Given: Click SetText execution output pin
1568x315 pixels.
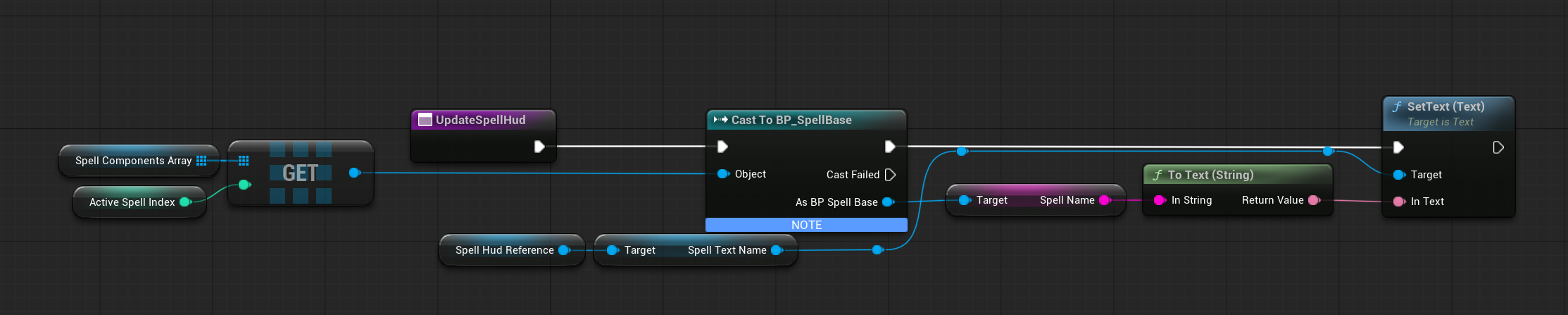Looking at the screenshot, I should [1498, 147].
